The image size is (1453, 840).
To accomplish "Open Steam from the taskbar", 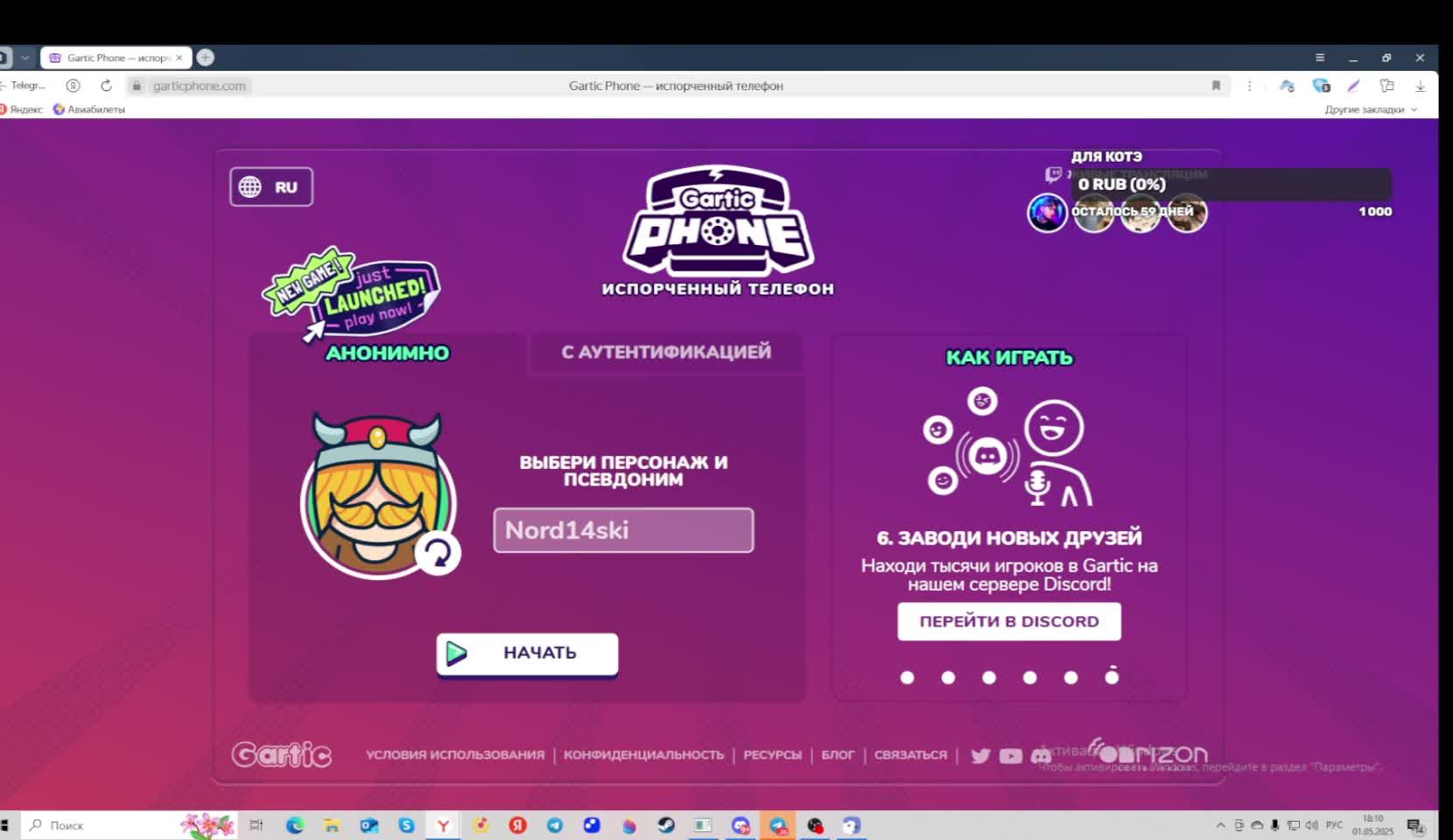I will (666, 825).
